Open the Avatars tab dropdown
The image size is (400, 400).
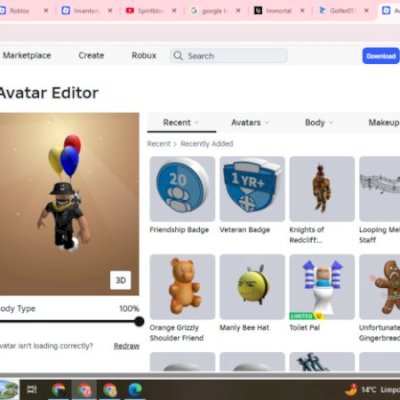pyautogui.click(x=250, y=123)
